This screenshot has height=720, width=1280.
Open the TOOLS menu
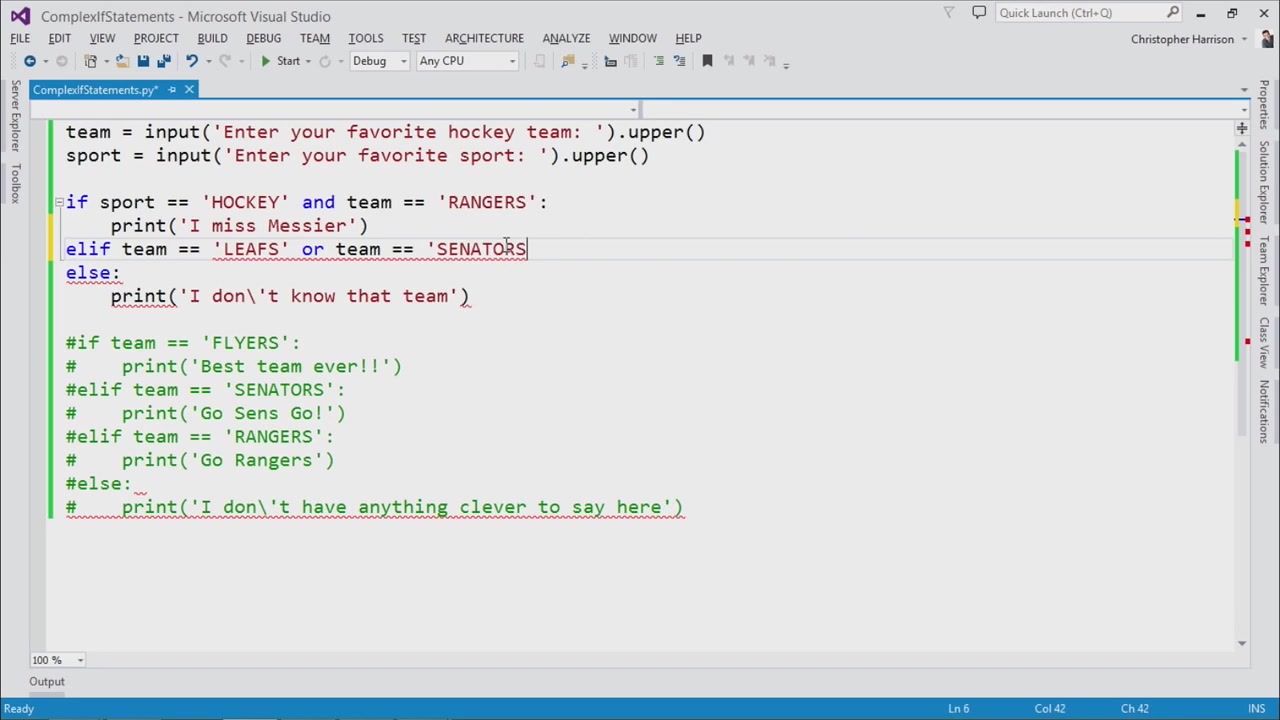click(365, 38)
